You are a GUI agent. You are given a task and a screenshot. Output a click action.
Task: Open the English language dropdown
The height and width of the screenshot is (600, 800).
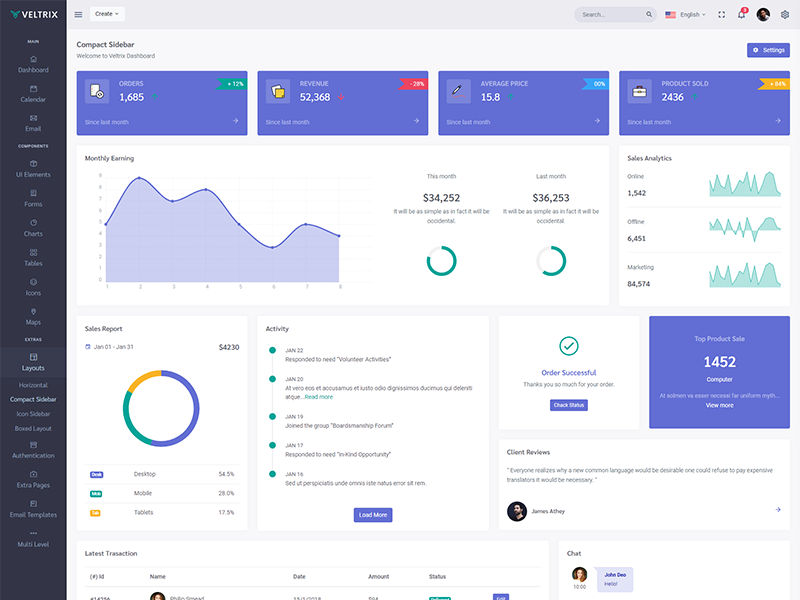[x=686, y=14]
